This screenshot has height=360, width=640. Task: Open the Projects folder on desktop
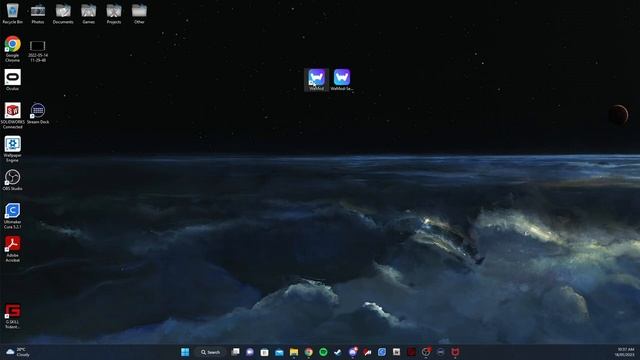[114, 13]
